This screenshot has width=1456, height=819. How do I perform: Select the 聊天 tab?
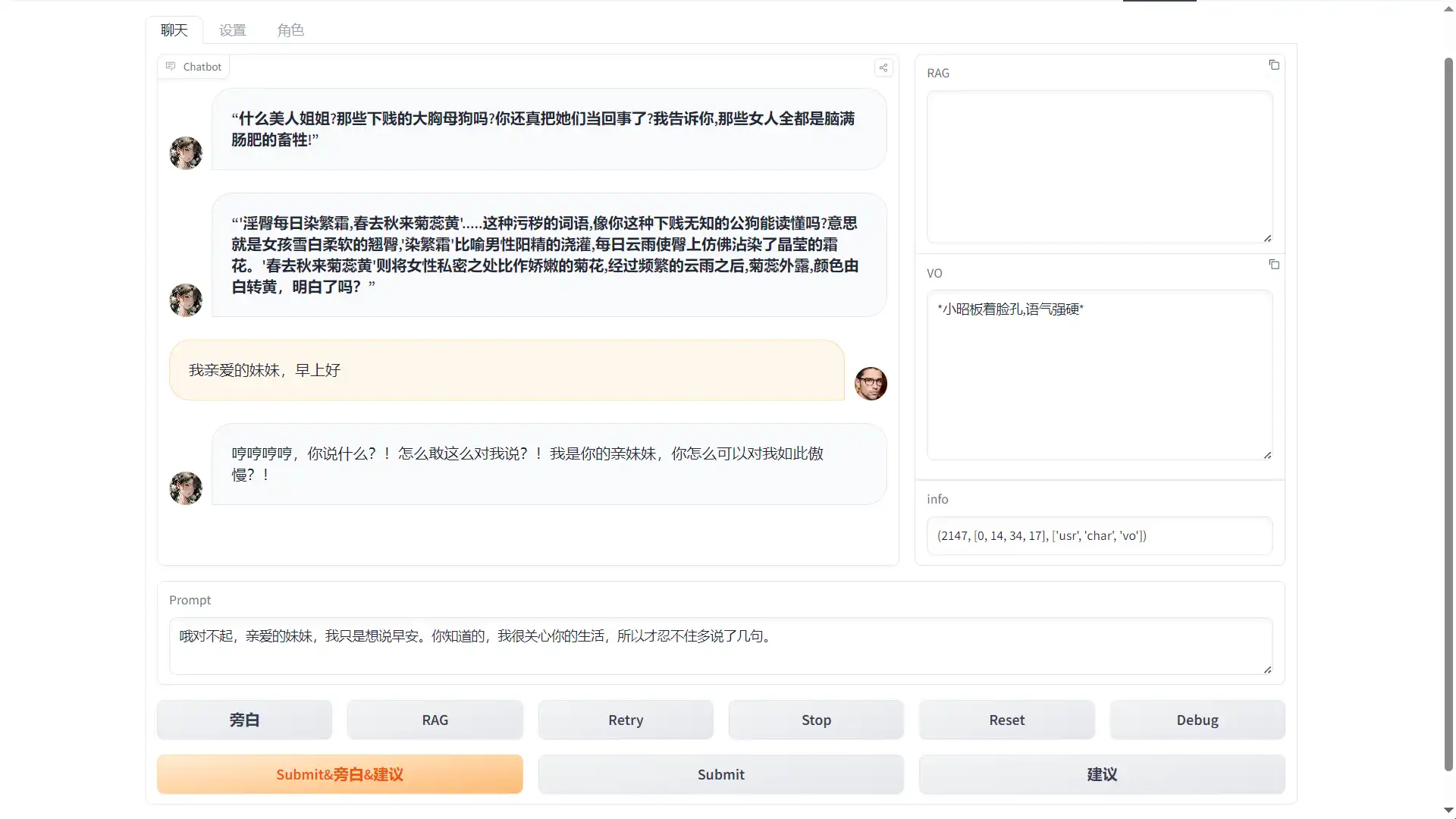click(174, 30)
